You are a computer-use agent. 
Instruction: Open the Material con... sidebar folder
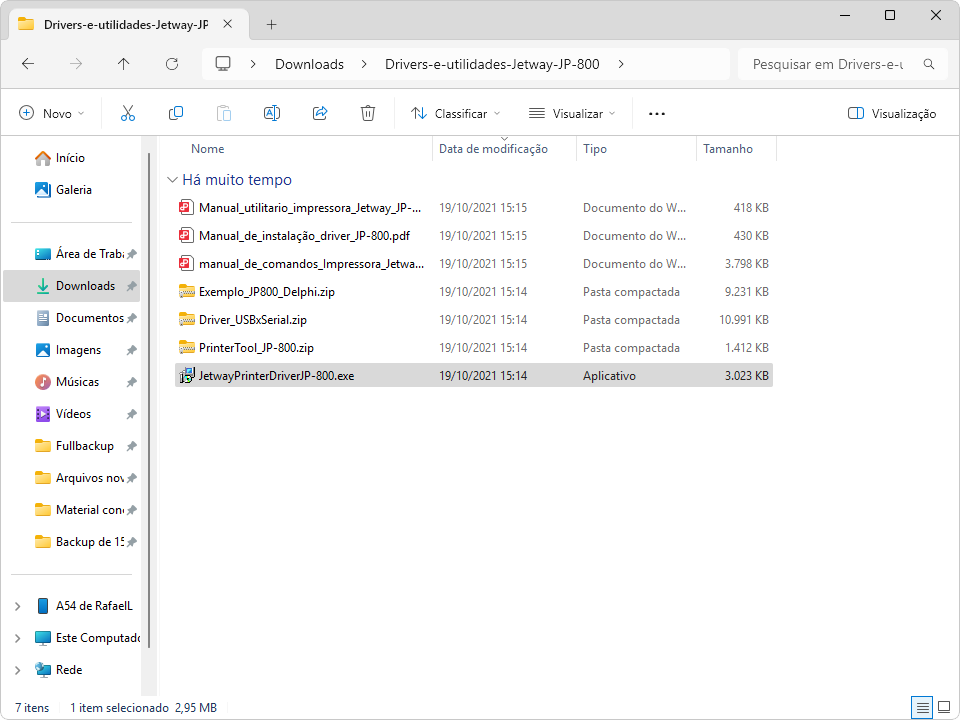point(80,510)
